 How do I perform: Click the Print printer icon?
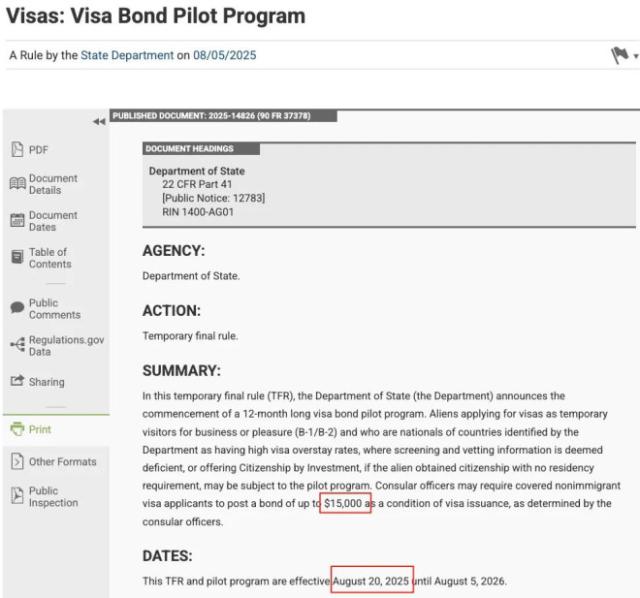16,429
